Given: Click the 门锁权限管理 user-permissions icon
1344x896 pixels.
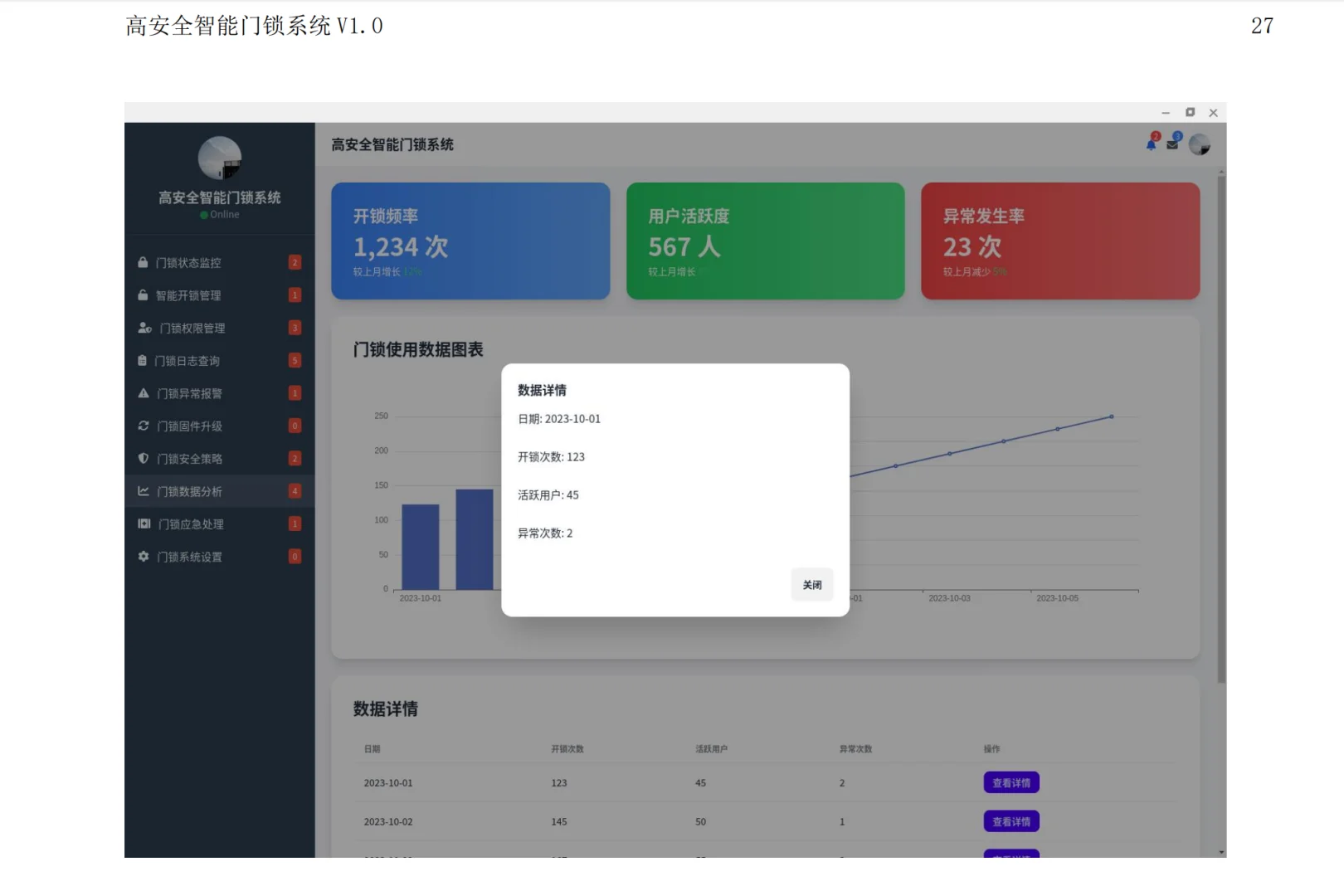Looking at the screenshot, I should tap(143, 328).
